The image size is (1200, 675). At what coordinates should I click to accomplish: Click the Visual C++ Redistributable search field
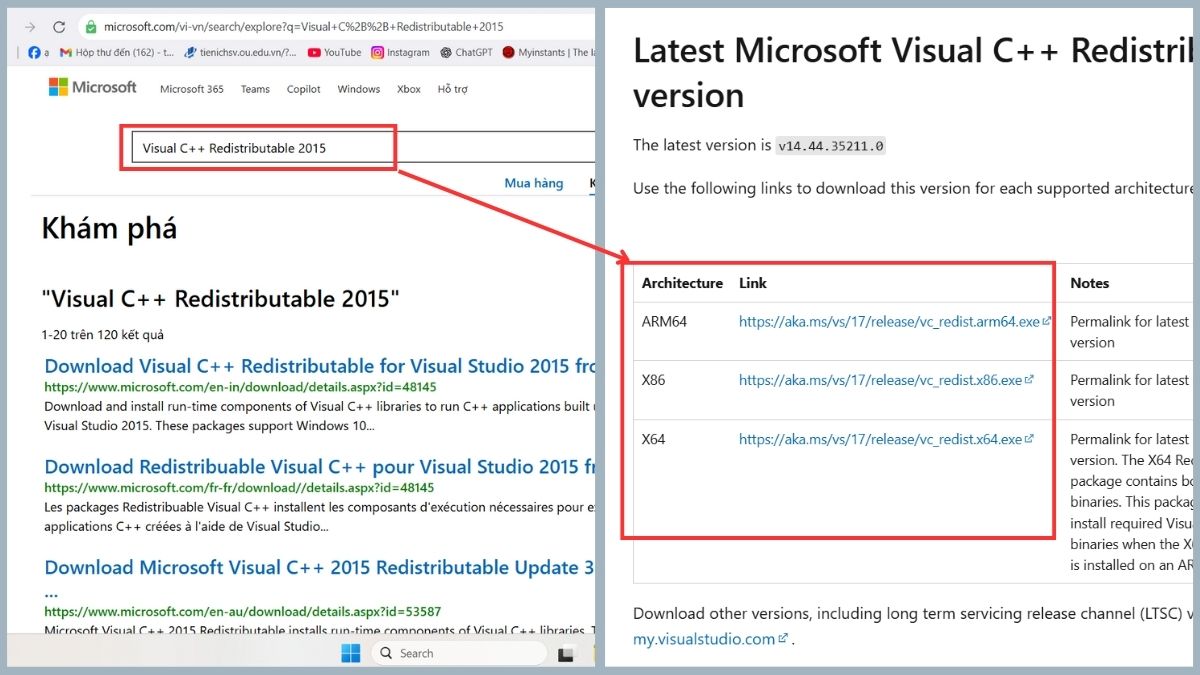[x=260, y=148]
